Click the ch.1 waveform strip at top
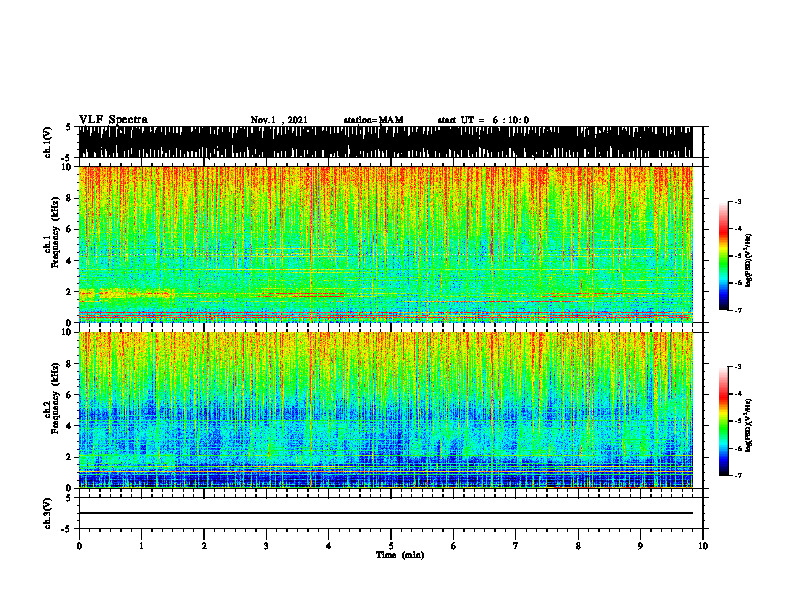This screenshot has height=612, width=792. click(x=386, y=142)
